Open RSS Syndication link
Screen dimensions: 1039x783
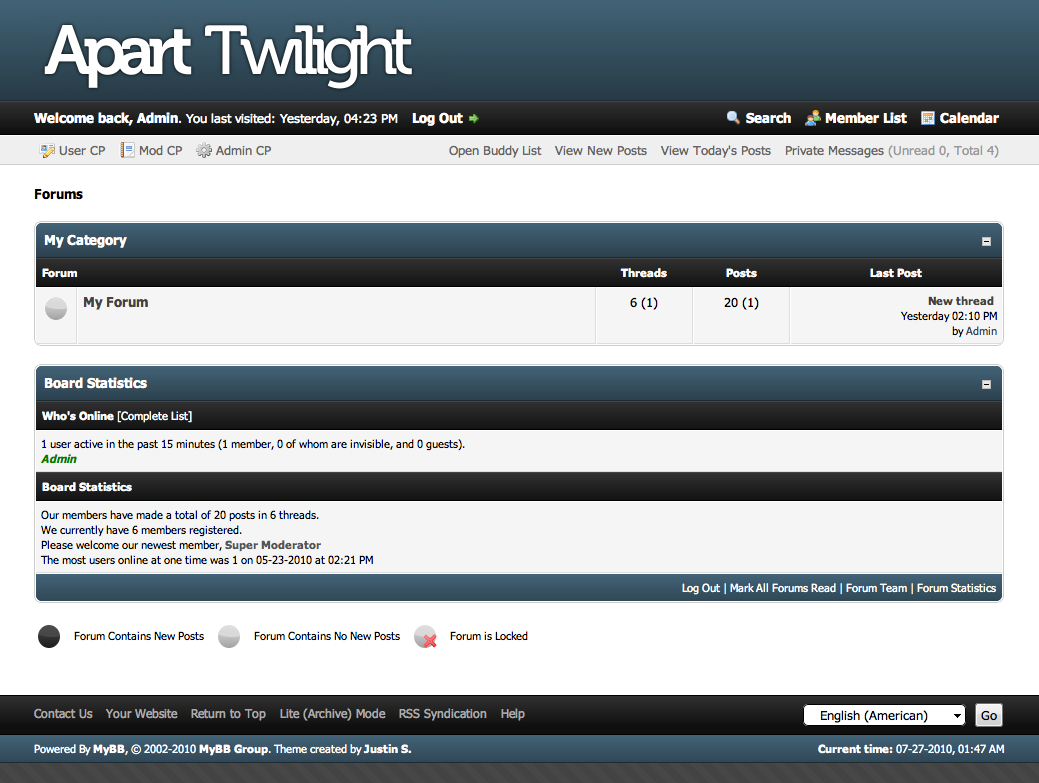pos(443,713)
